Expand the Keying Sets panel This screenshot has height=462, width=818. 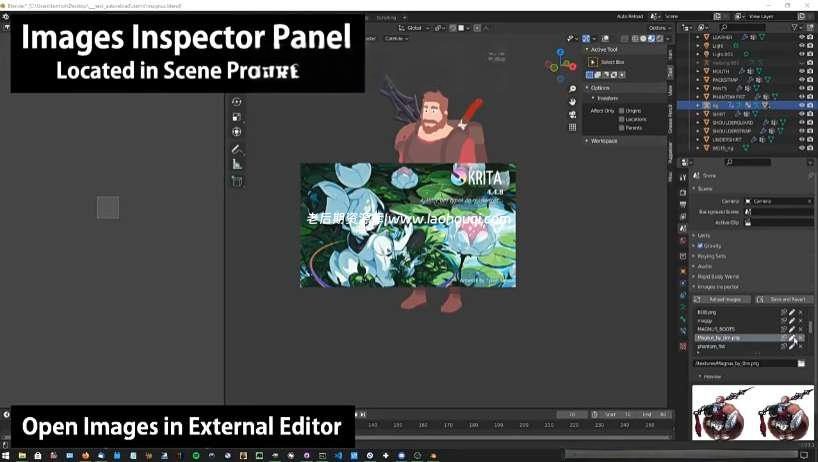click(695, 256)
